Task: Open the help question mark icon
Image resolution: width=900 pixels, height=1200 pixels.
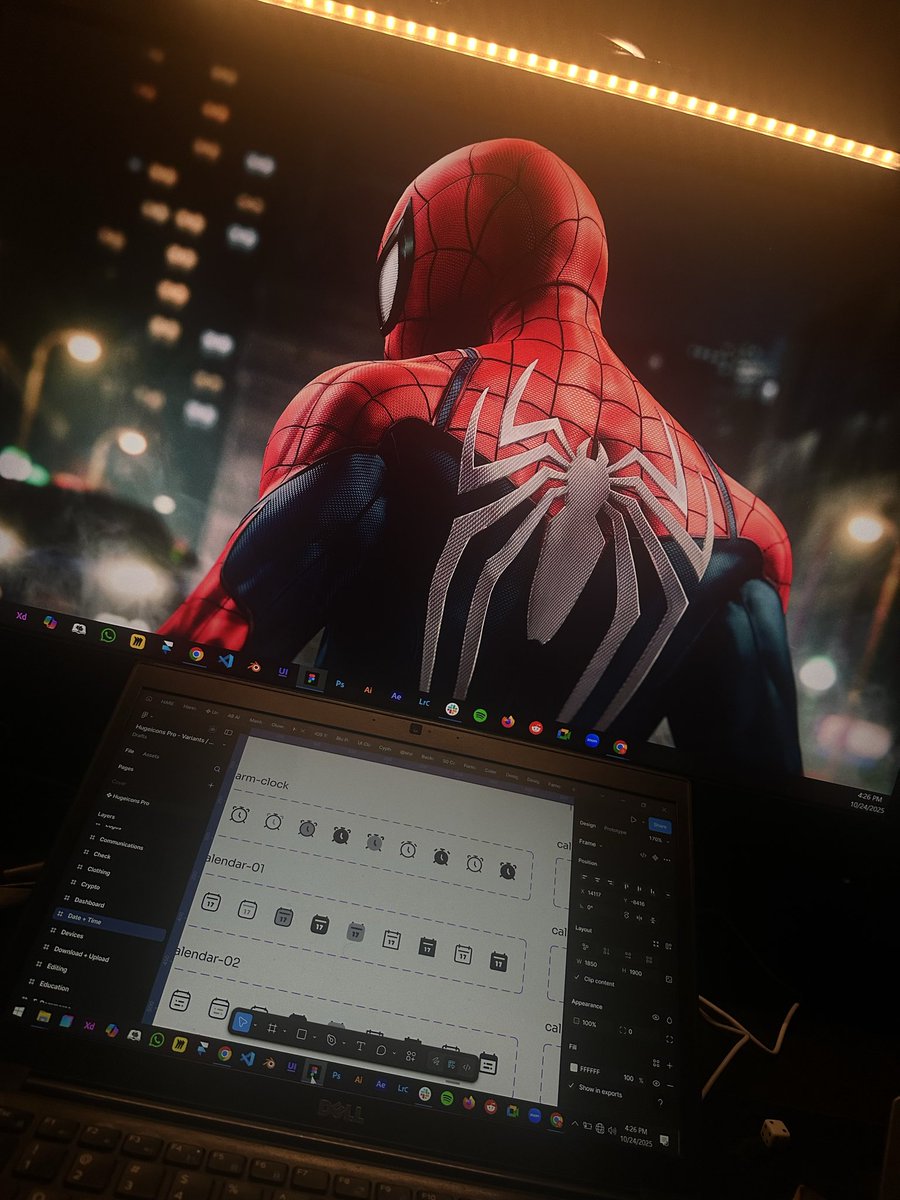Action: [660, 1102]
